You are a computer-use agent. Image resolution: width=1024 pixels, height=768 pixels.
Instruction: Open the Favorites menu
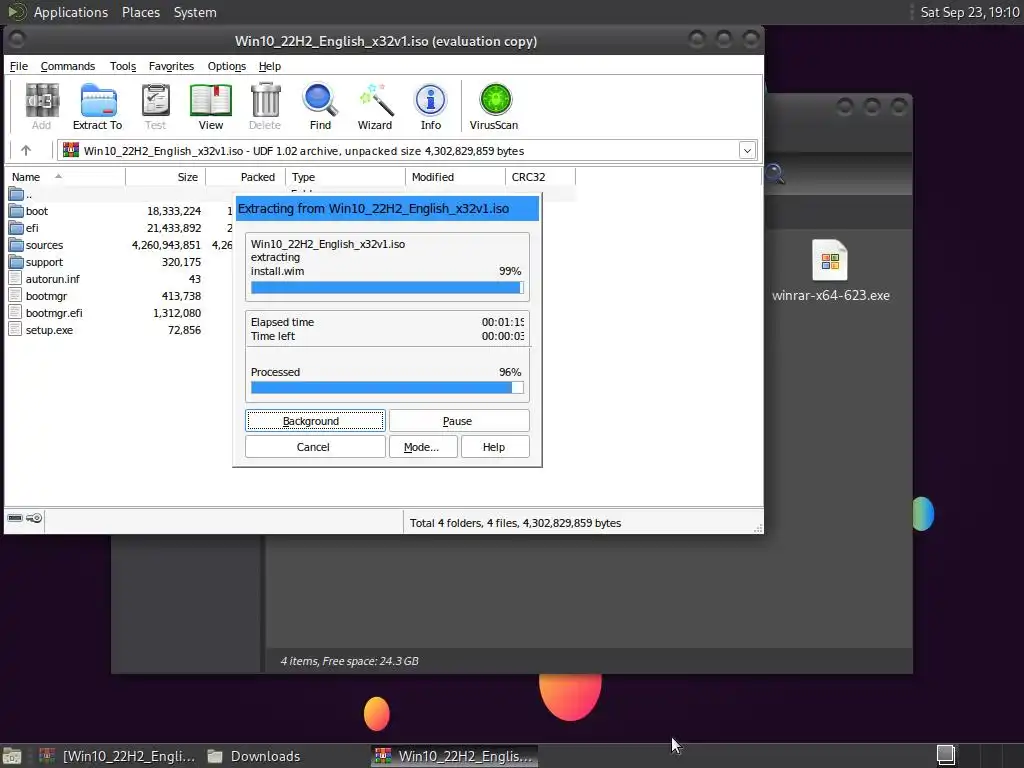pyautogui.click(x=171, y=66)
